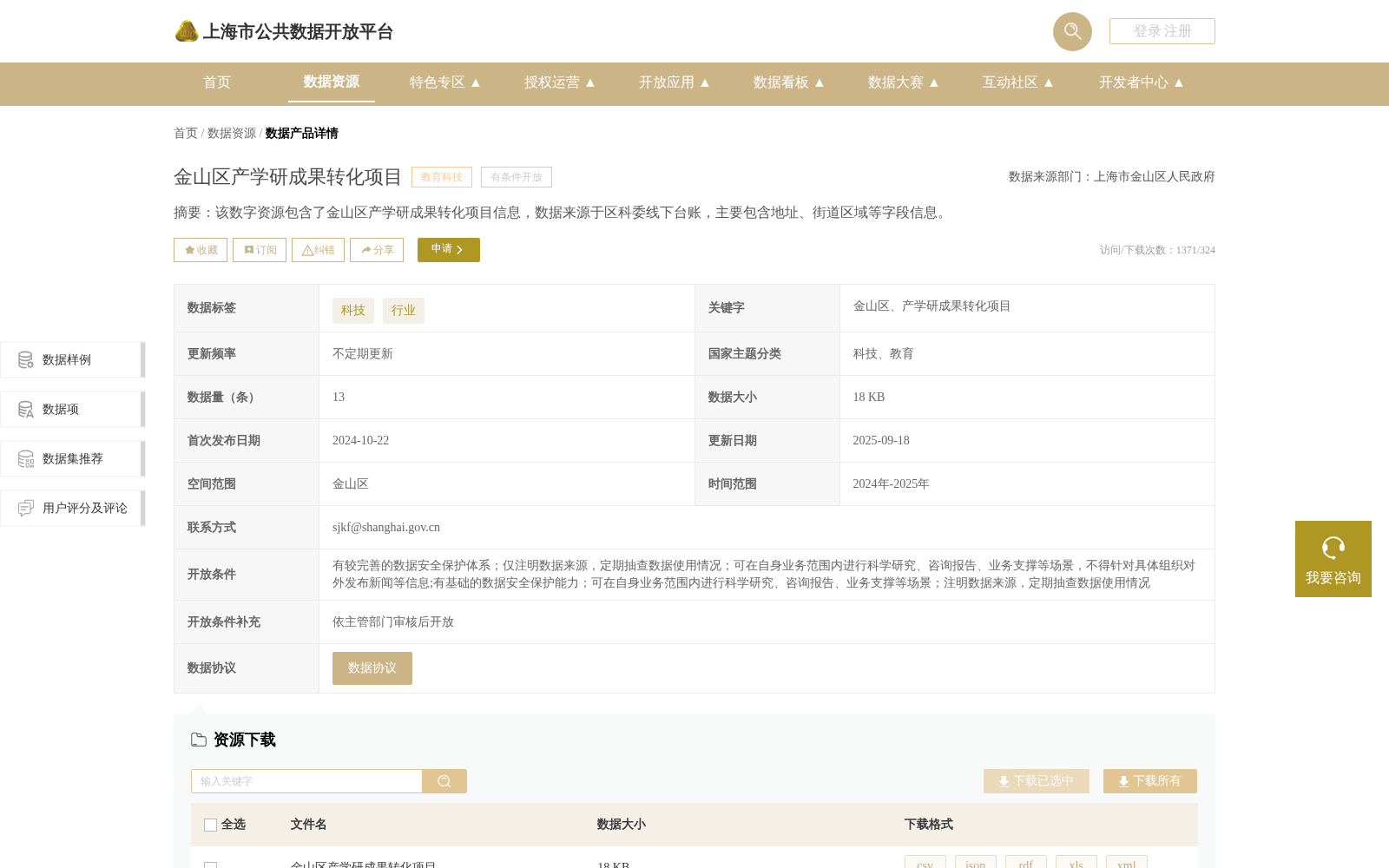This screenshot has width=1389, height=868.
Task: Click 数据资源 in the breadcrumb
Action: point(232,133)
